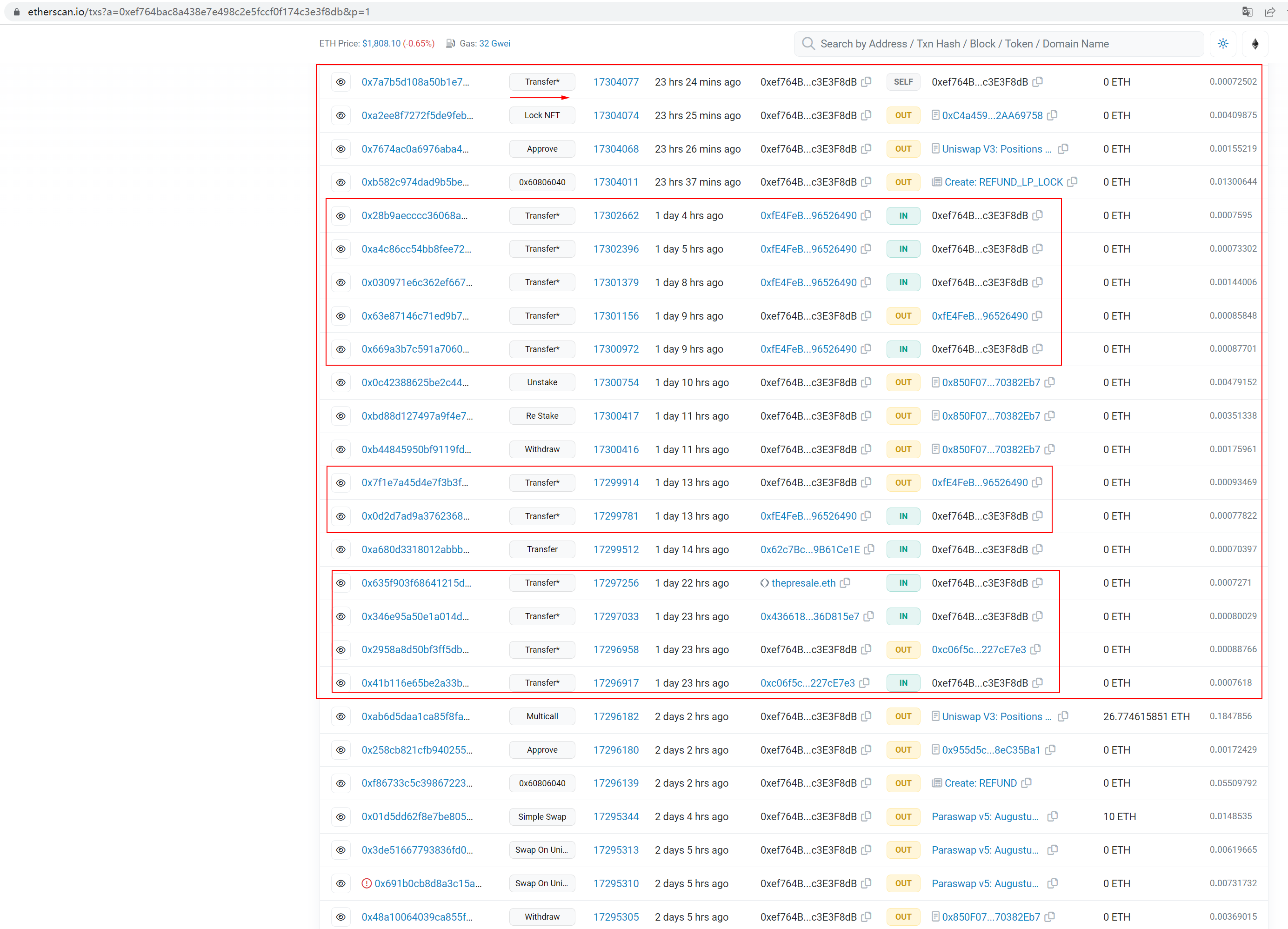Click the theme toggle sun icon

[x=1223, y=44]
